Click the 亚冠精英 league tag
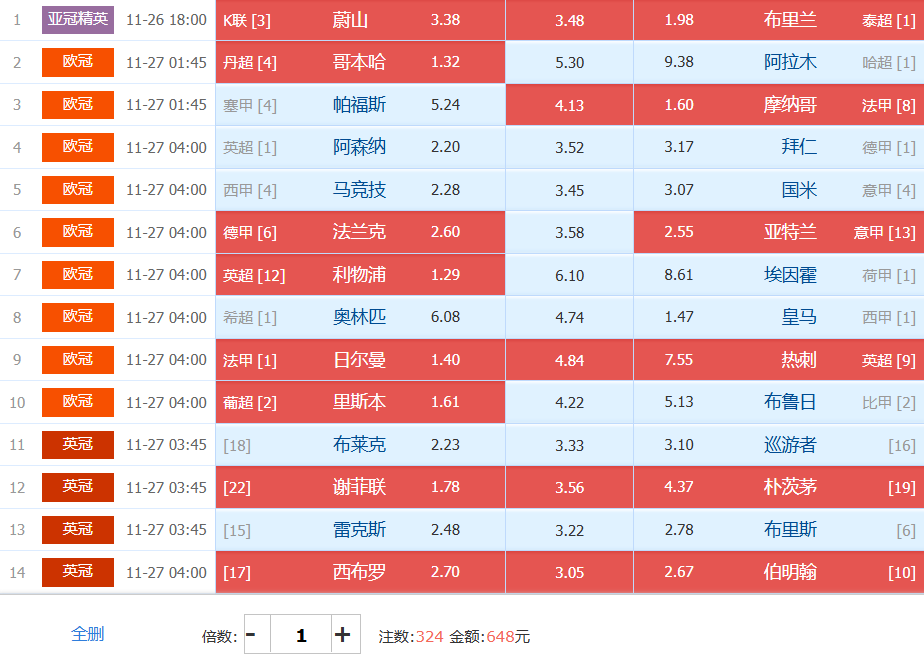Image resolution: width=924 pixels, height=655 pixels. 78,20
